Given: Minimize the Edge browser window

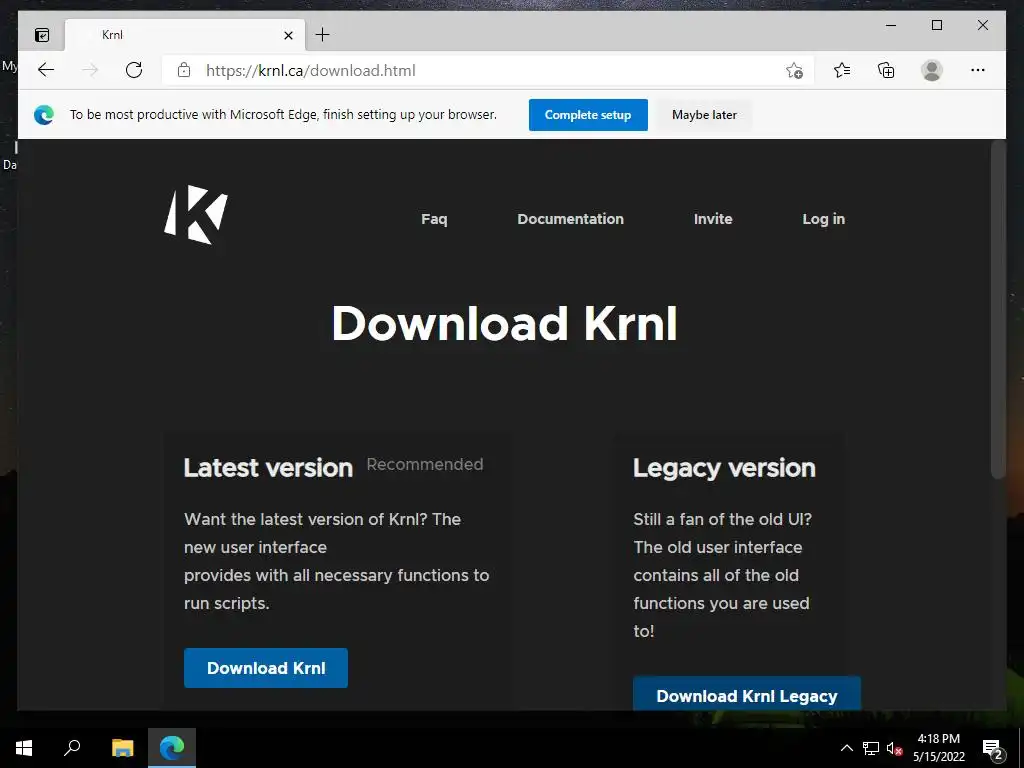Looking at the screenshot, I should click(x=891, y=25).
